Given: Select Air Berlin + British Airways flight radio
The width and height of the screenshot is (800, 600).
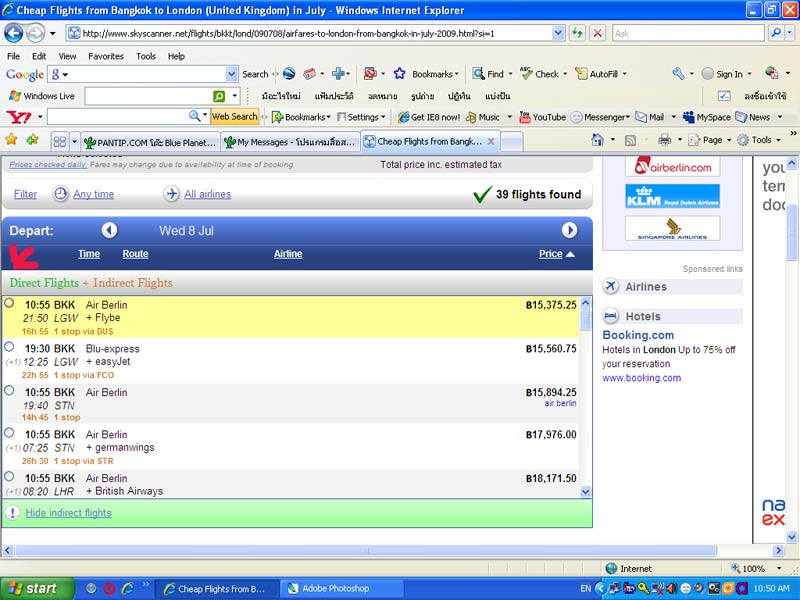Looking at the screenshot, I should coord(9,476).
